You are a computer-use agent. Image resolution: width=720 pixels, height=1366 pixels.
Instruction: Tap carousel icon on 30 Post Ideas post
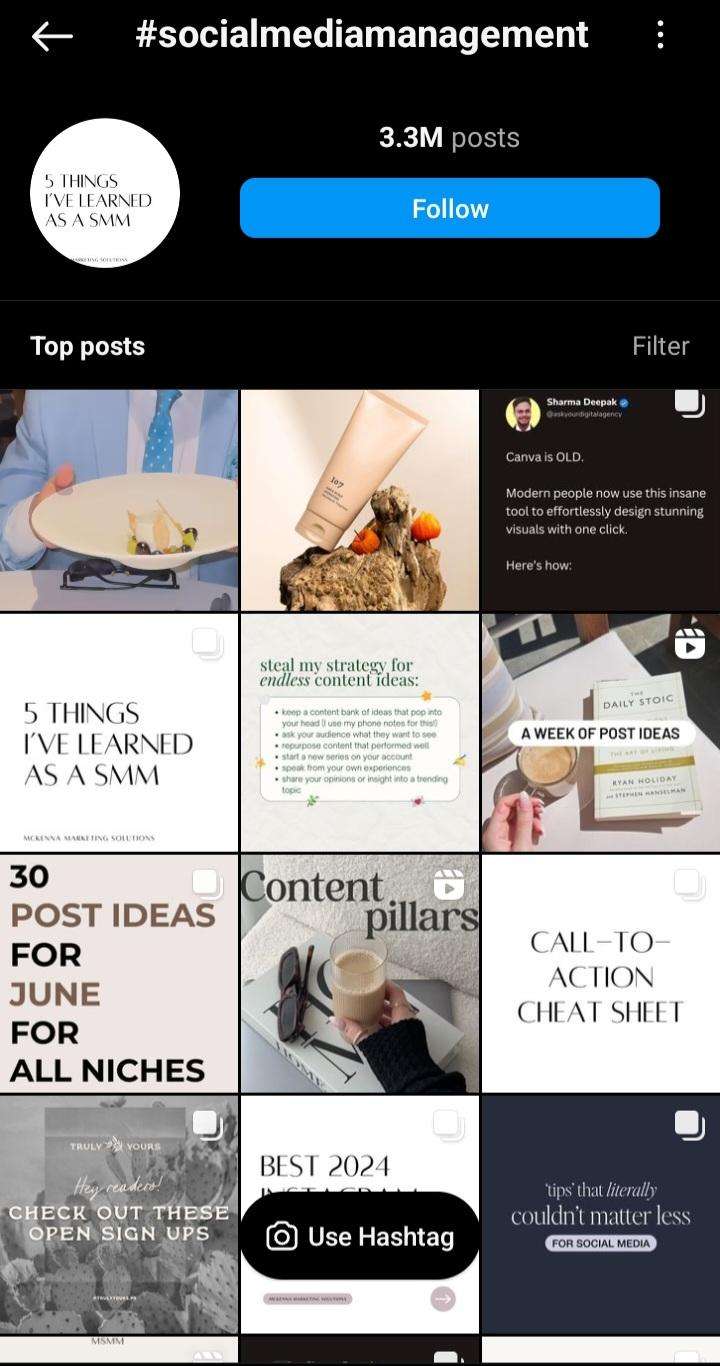pyautogui.click(x=208, y=884)
